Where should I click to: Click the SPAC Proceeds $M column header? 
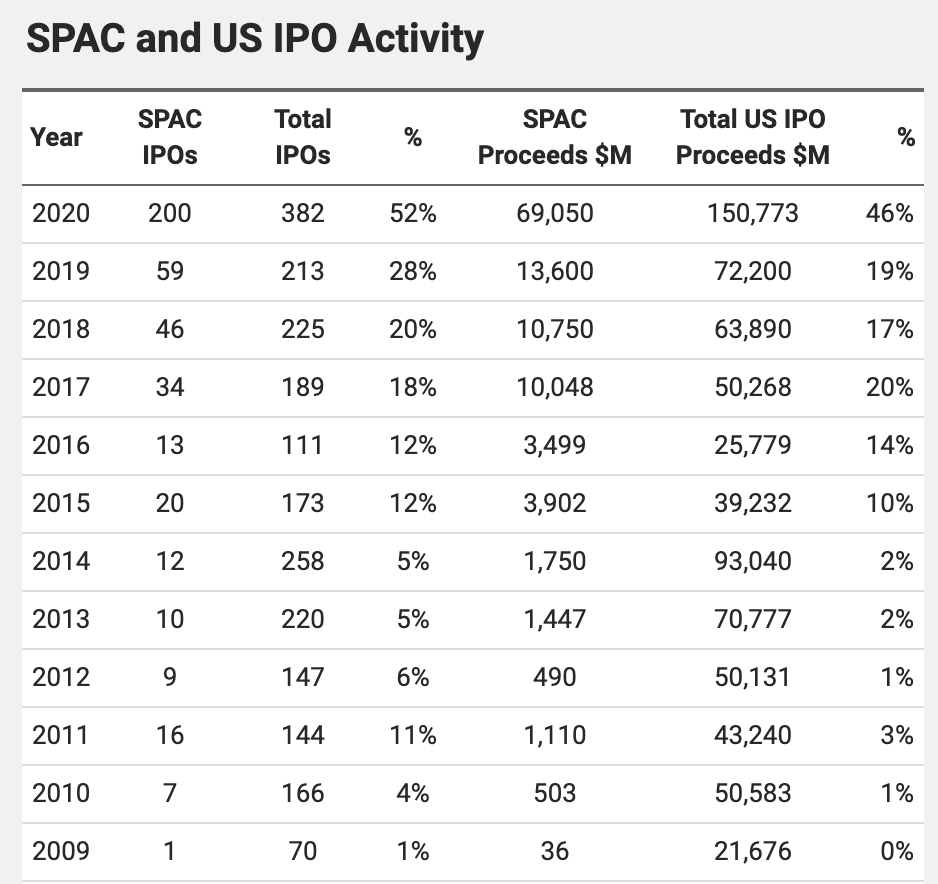(x=554, y=137)
